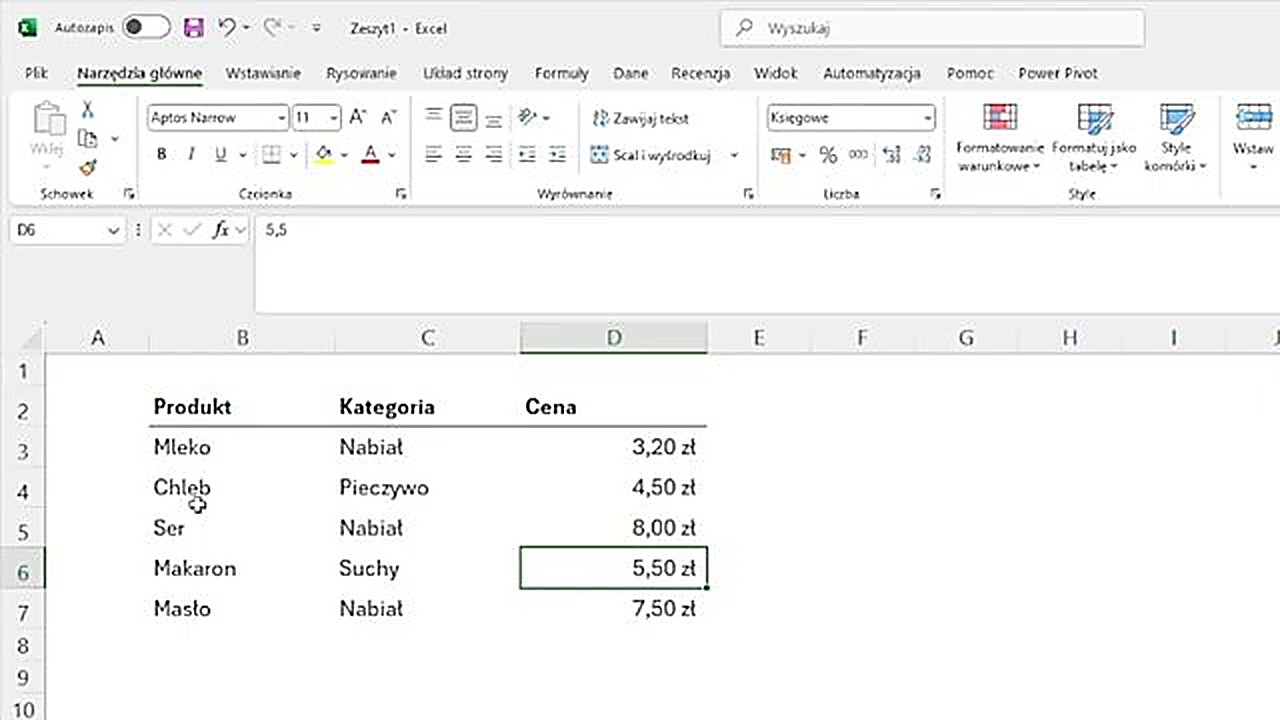Switch to the Formuły ribbon tab
The width and height of the screenshot is (1280, 720).
click(x=561, y=73)
